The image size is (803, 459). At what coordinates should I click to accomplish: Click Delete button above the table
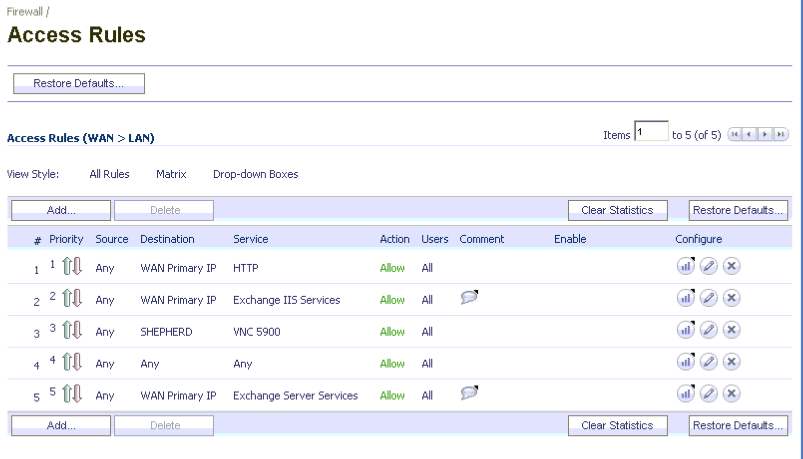[164, 210]
